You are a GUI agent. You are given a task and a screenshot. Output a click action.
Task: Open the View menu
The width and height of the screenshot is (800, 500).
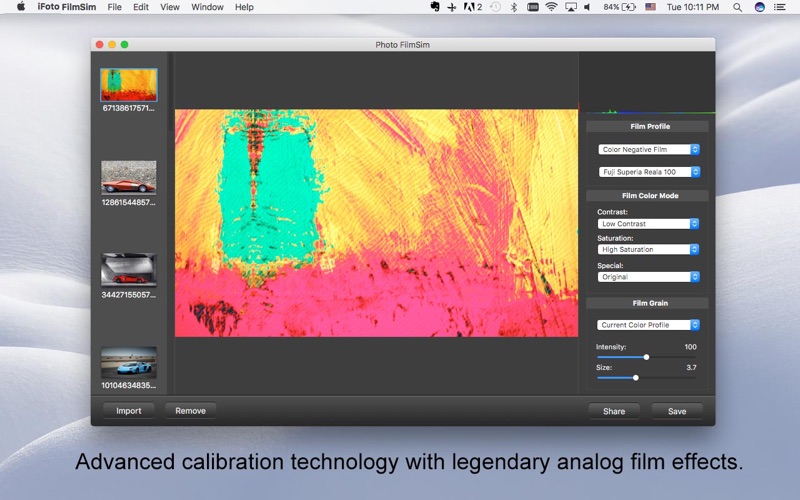click(170, 7)
